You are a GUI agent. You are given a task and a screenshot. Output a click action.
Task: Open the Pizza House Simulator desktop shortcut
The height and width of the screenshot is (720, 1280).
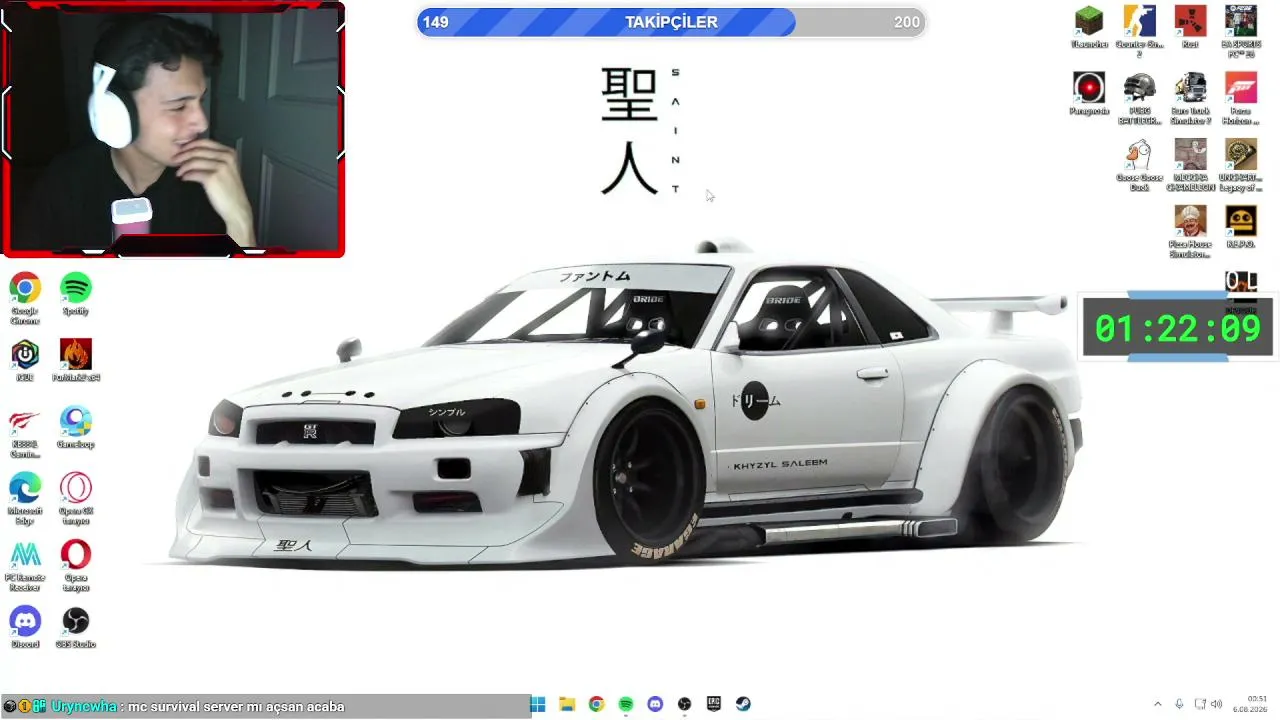1190,231
